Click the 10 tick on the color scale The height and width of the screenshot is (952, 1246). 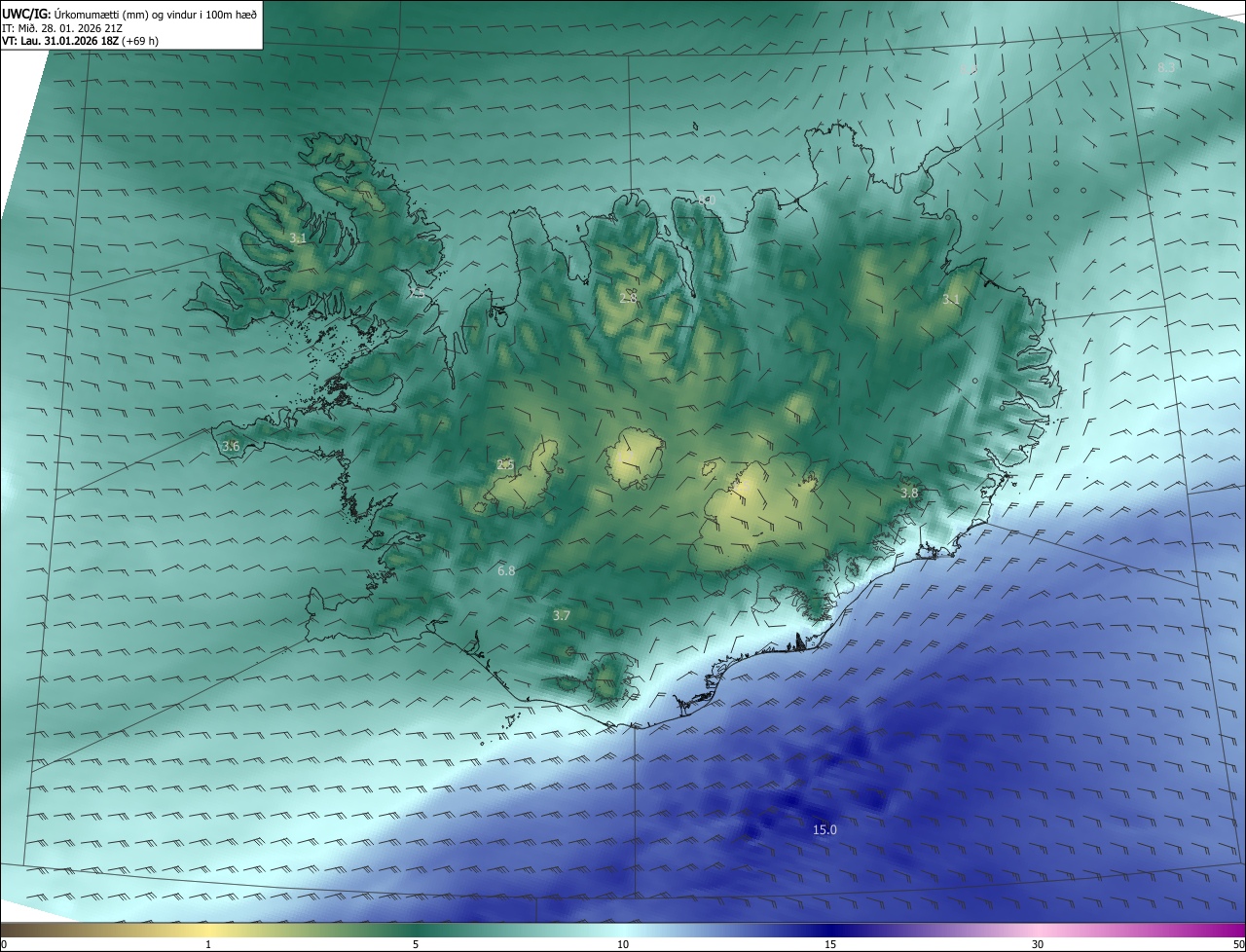tap(623, 944)
